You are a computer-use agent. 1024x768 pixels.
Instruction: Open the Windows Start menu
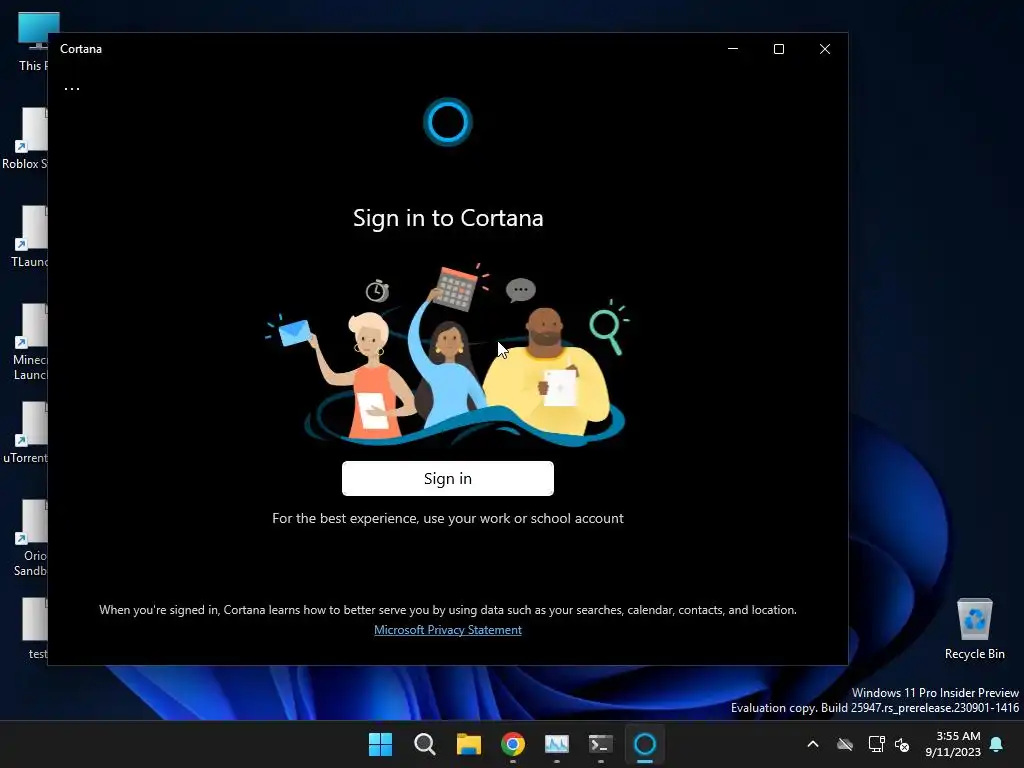380,744
